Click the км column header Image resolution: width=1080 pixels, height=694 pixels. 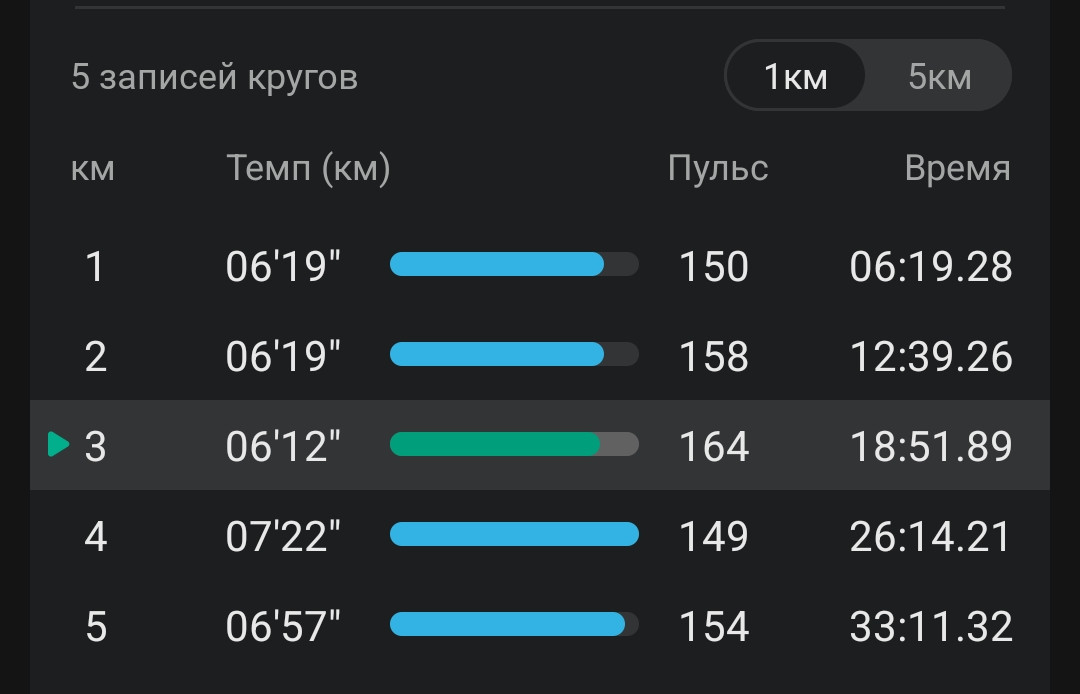click(92, 169)
